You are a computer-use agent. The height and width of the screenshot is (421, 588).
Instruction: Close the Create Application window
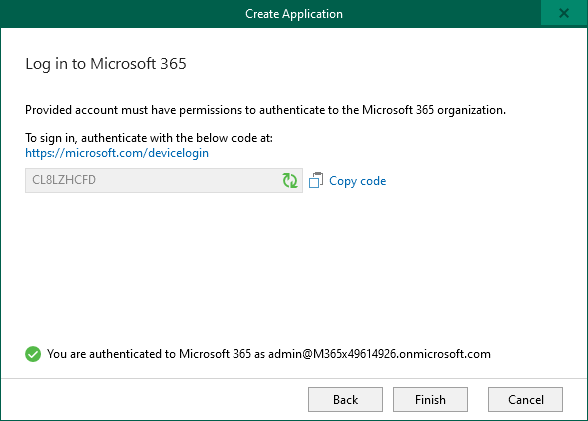coord(564,13)
